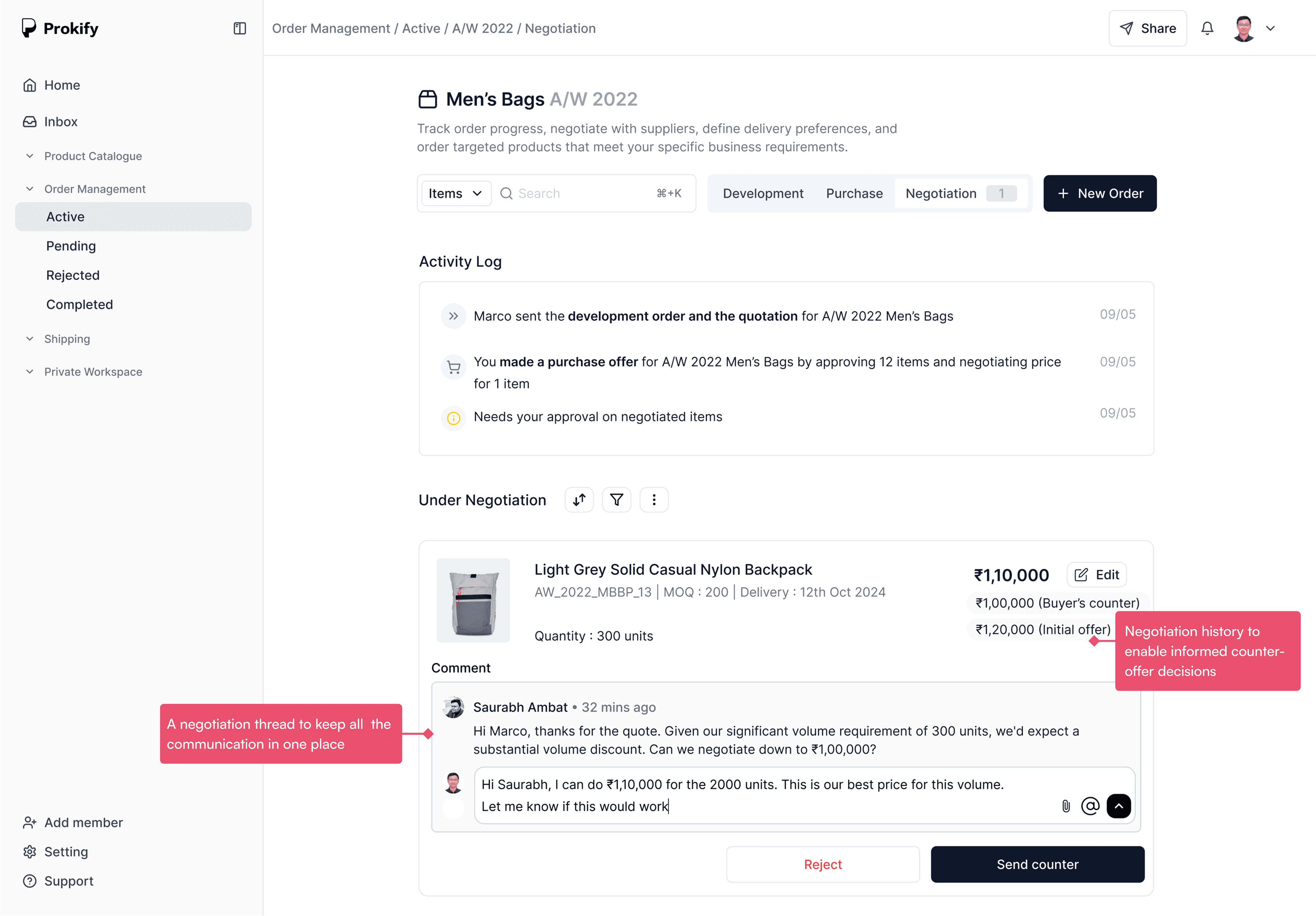Open the grey backpack product thumbnail

[473, 600]
